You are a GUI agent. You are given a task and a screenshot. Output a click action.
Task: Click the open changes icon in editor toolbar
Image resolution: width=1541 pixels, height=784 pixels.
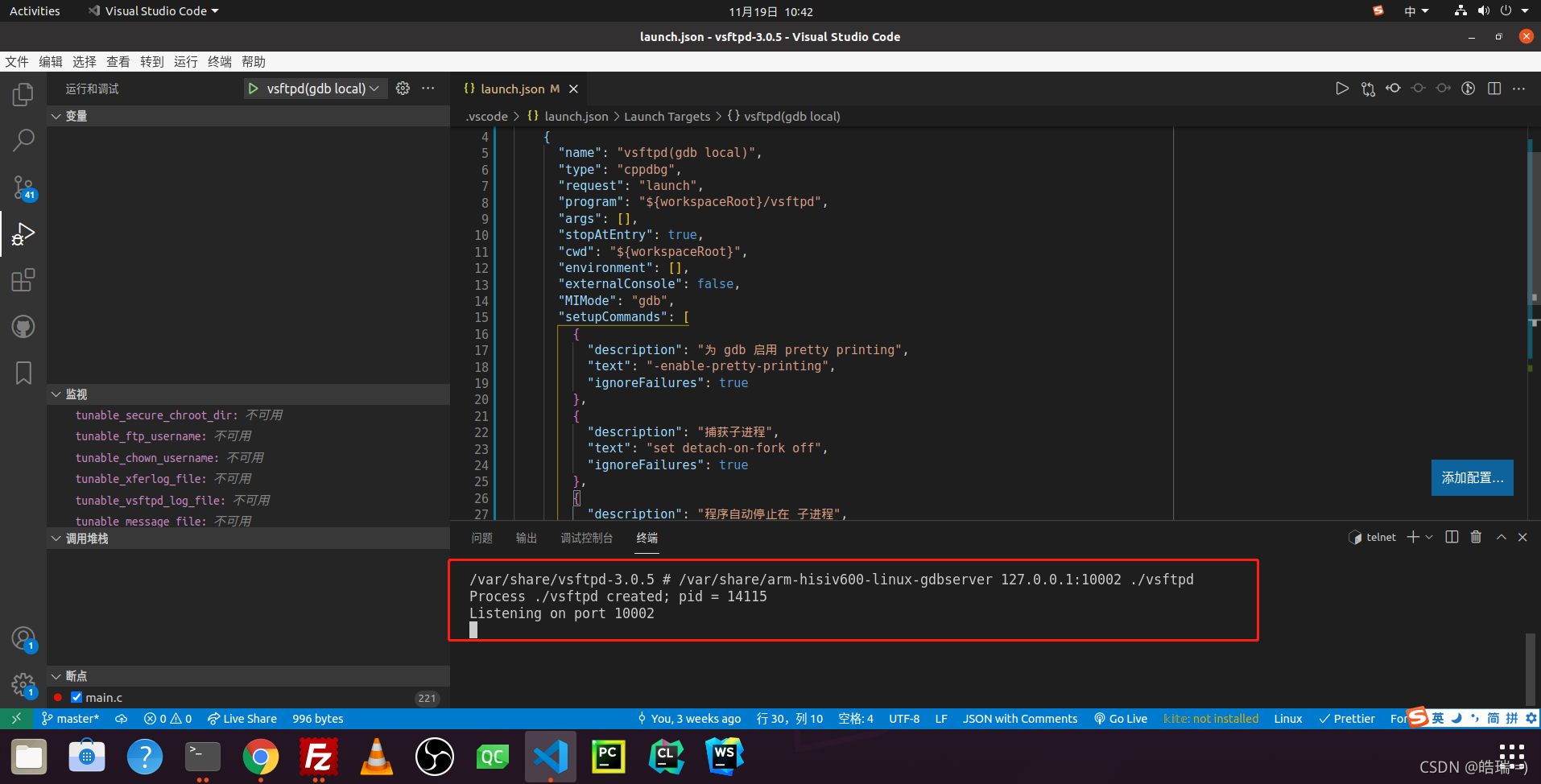[1368, 89]
